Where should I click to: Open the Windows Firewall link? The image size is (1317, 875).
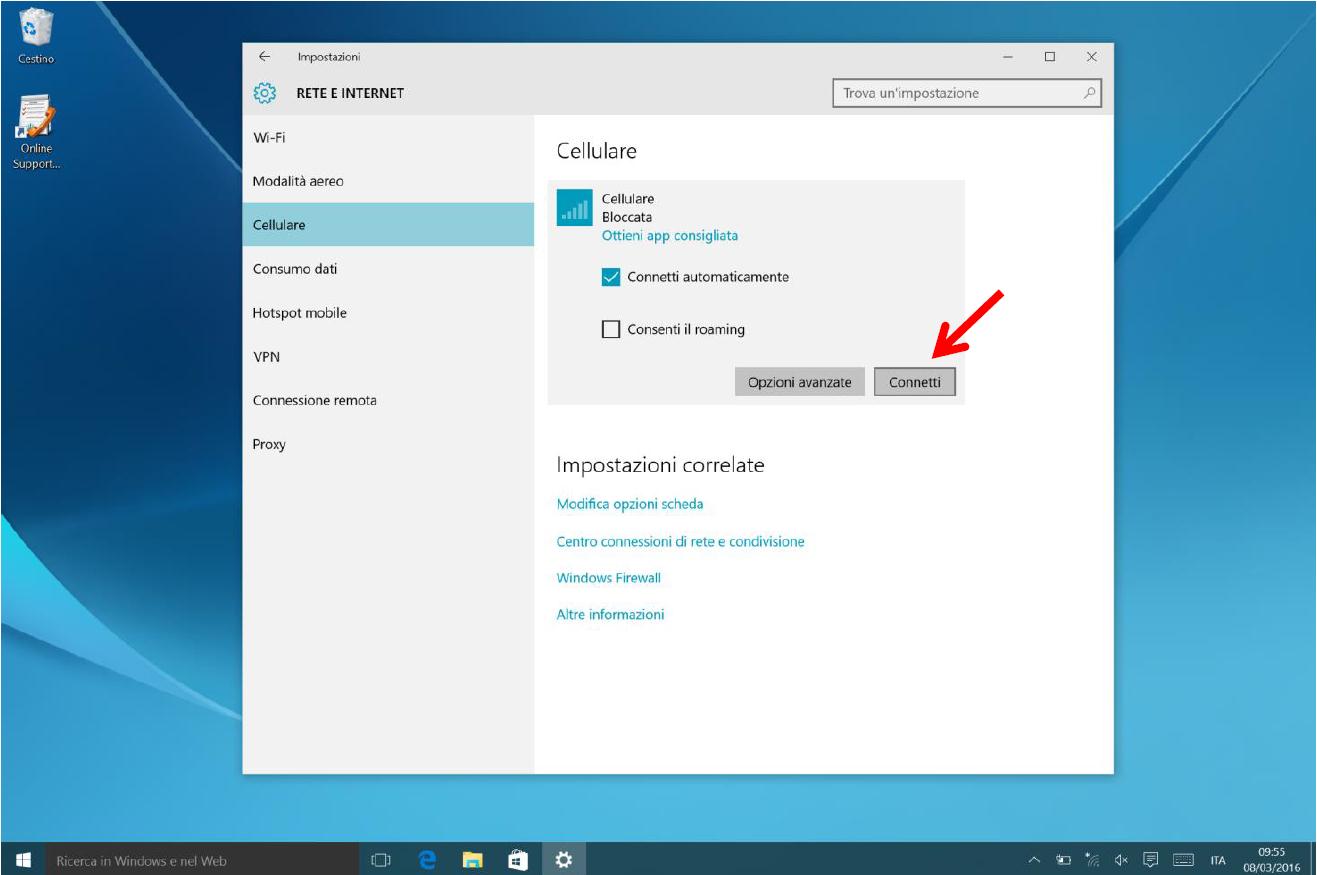coord(609,578)
